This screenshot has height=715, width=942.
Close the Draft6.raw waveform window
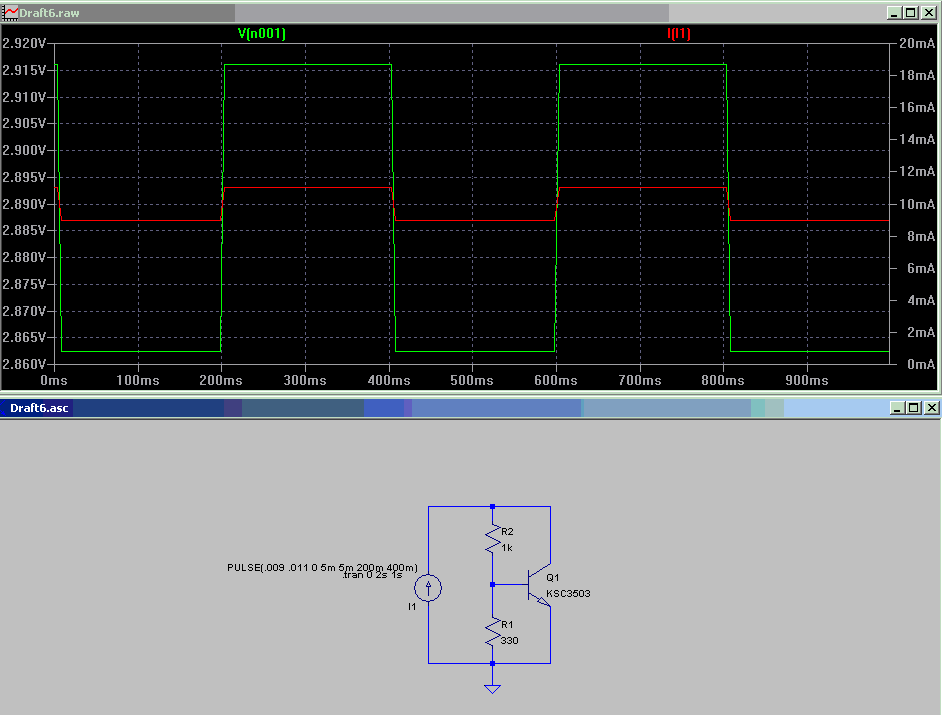click(x=929, y=13)
